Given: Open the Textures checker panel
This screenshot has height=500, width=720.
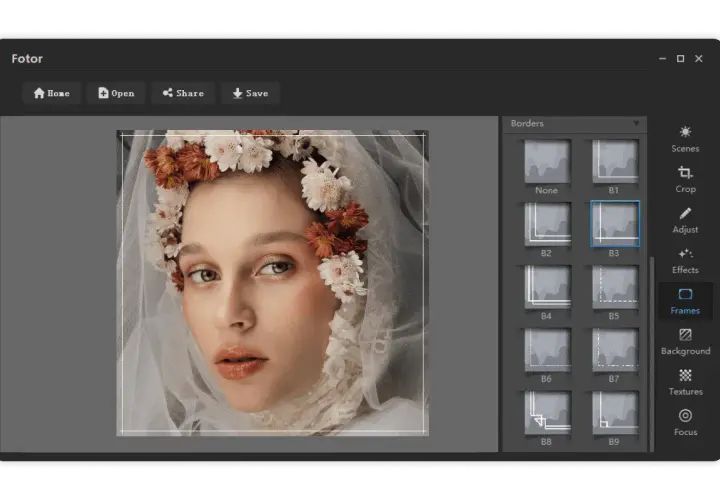Looking at the screenshot, I should pyautogui.click(x=685, y=382).
